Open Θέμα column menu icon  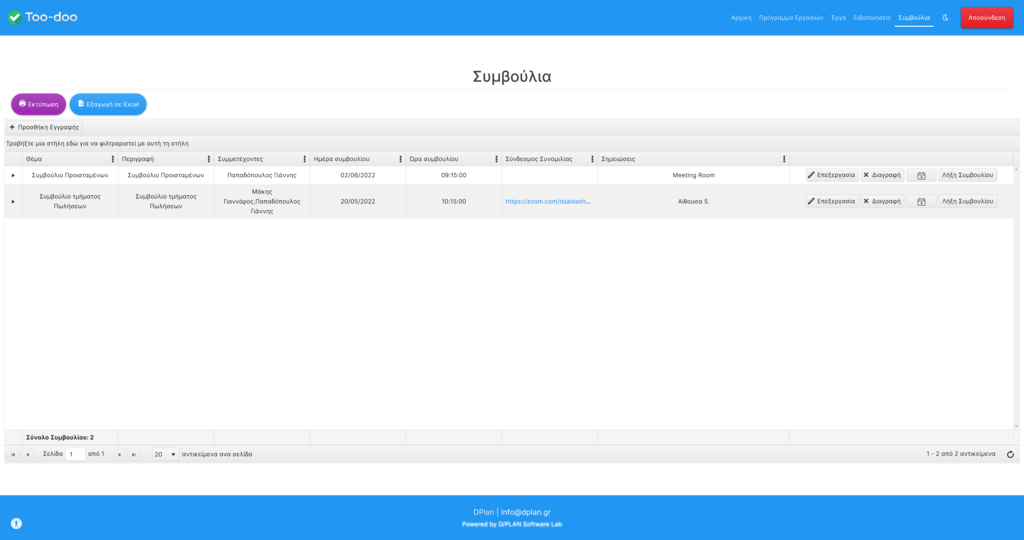[x=112, y=159]
